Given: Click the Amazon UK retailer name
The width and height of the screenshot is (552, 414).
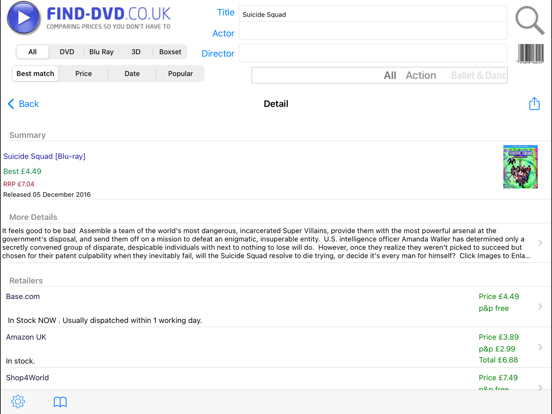Looking at the screenshot, I should [x=26, y=337].
